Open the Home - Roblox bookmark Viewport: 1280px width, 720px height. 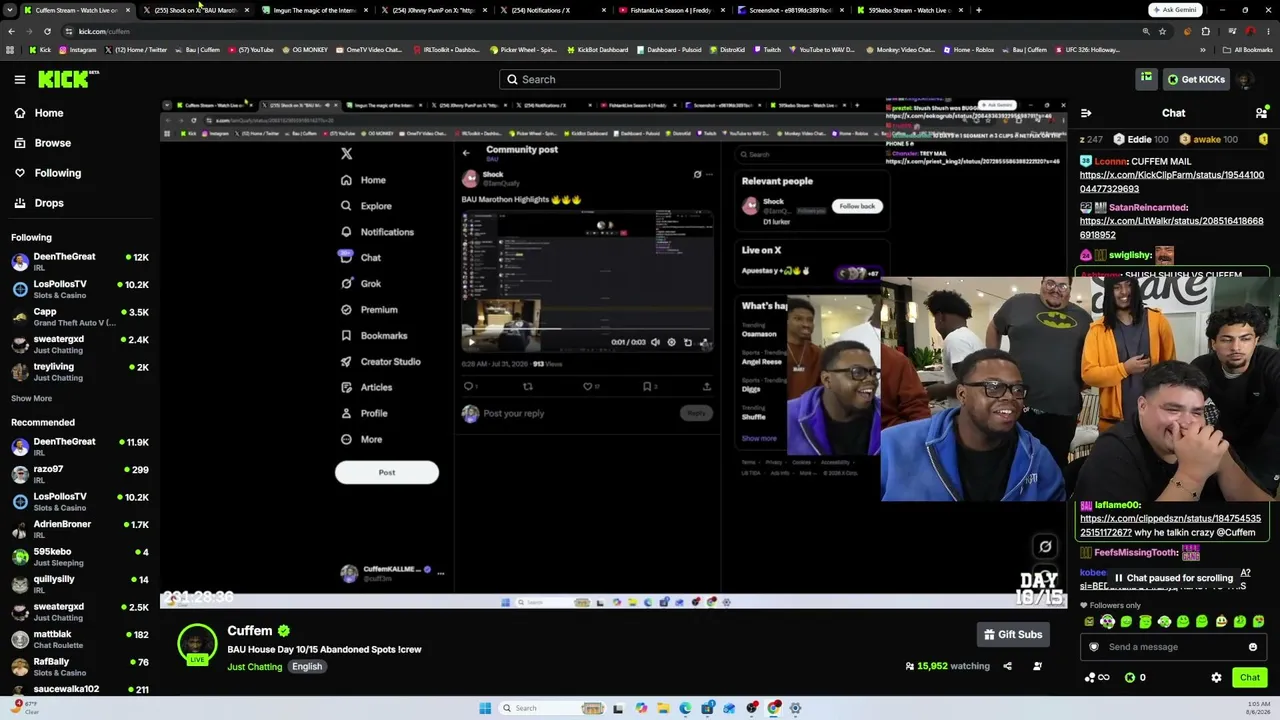coord(970,50)
